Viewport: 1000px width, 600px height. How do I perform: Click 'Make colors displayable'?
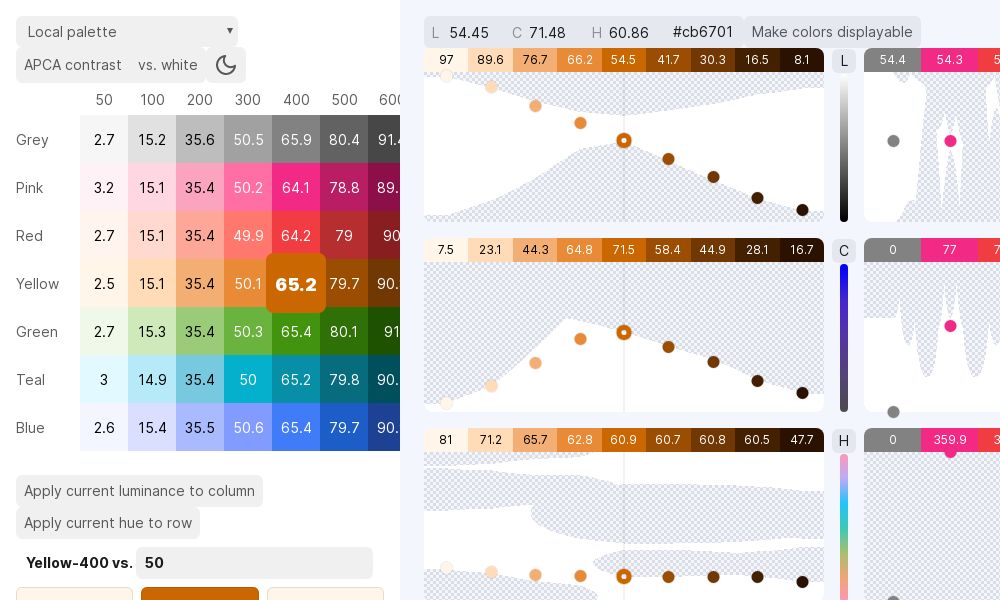pyautogui.click(x=832, y=32)
